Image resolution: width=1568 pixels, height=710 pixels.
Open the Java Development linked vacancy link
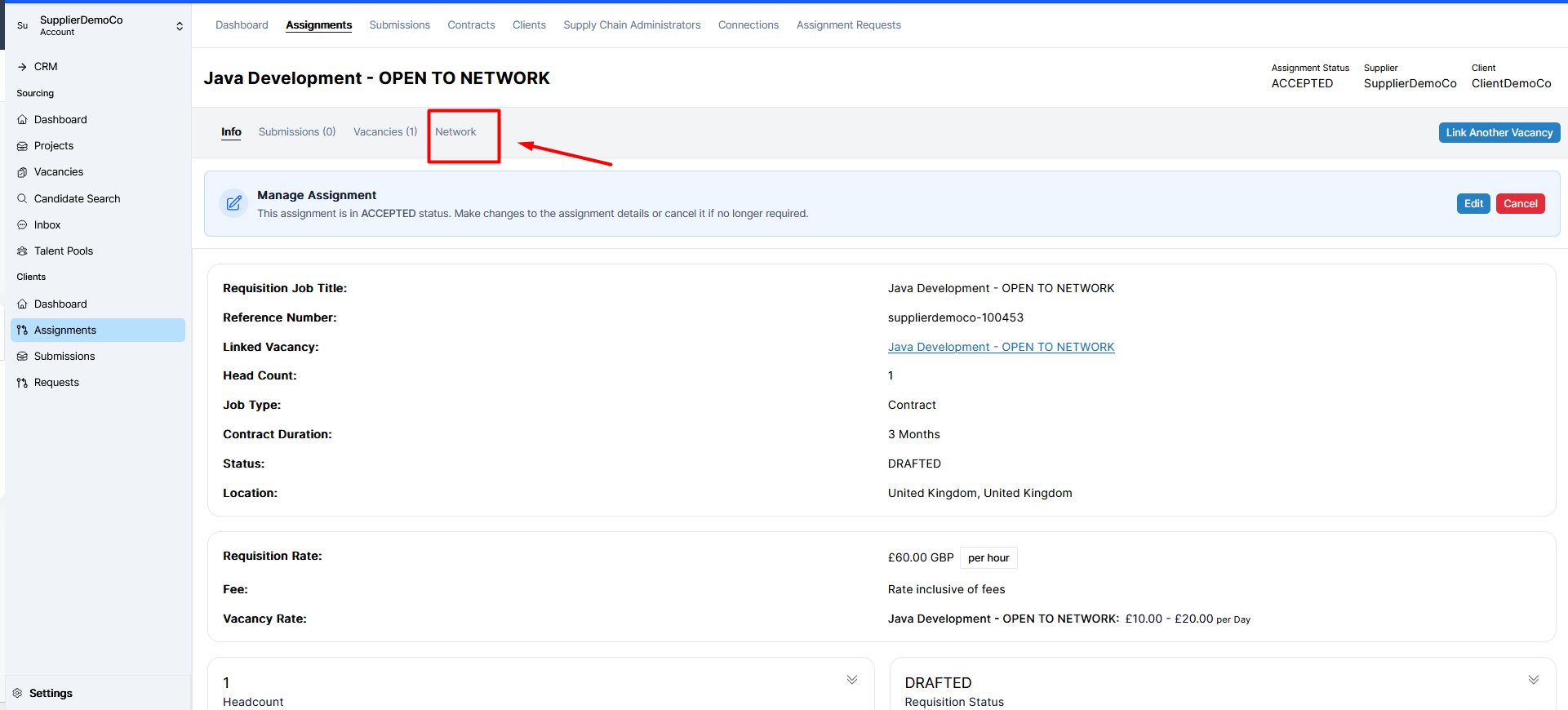pos(1001,347)
